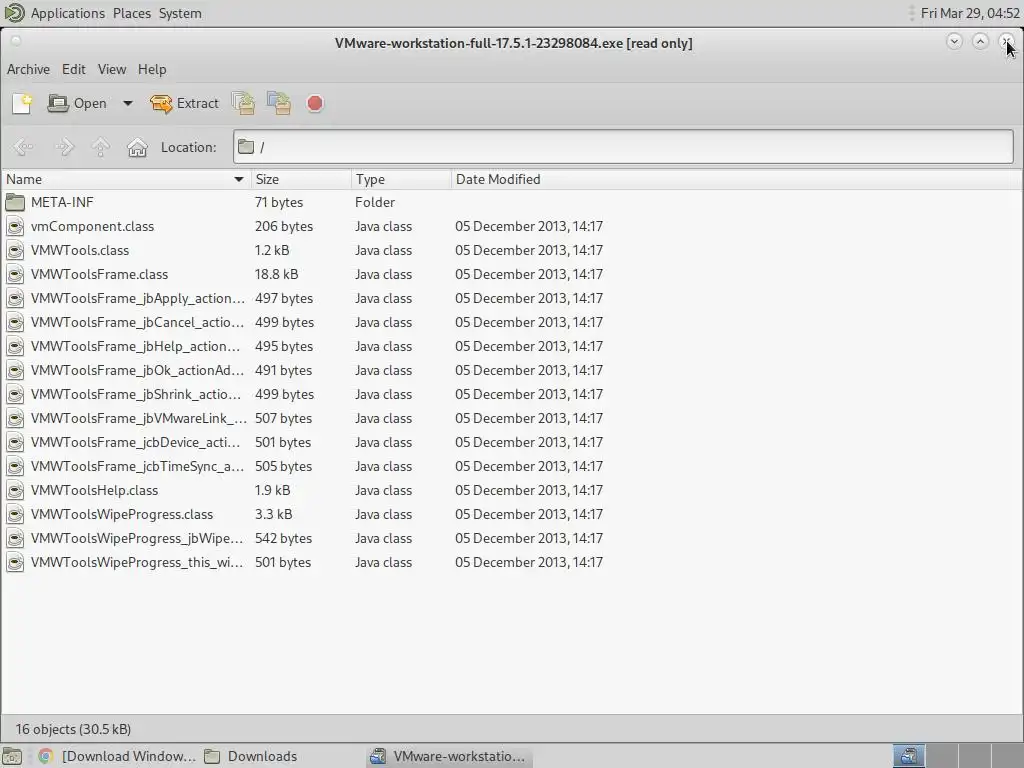The height and width of the screenshot is (768, 1024).
Task: Open the Applications menu in top panel
Action: pyautogui.click(x=67, y=13)
